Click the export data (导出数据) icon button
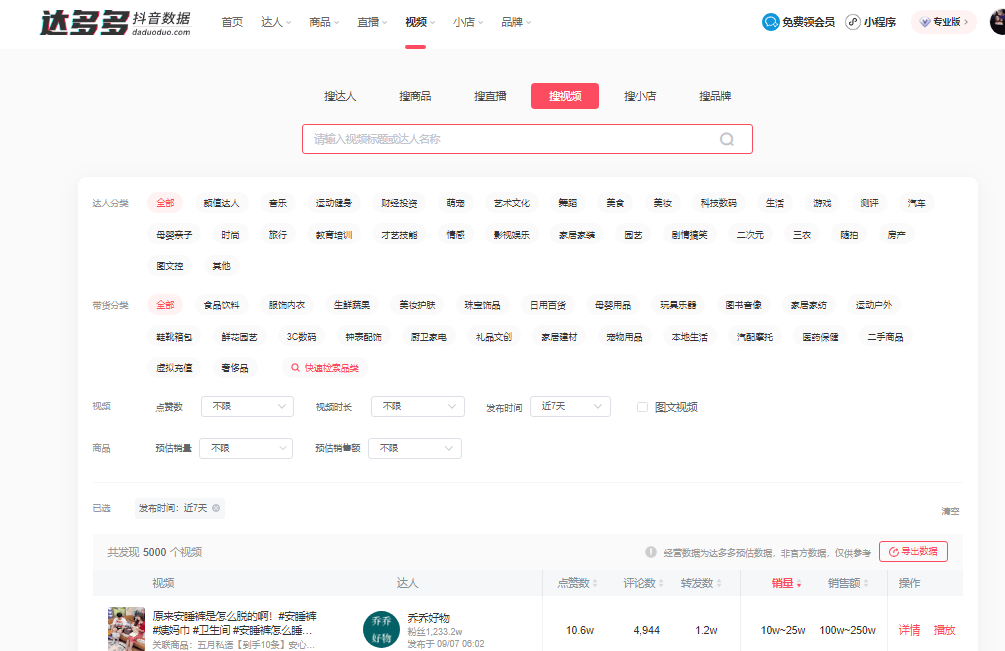This screenshot has width=1005, height=651. point(892,551)
